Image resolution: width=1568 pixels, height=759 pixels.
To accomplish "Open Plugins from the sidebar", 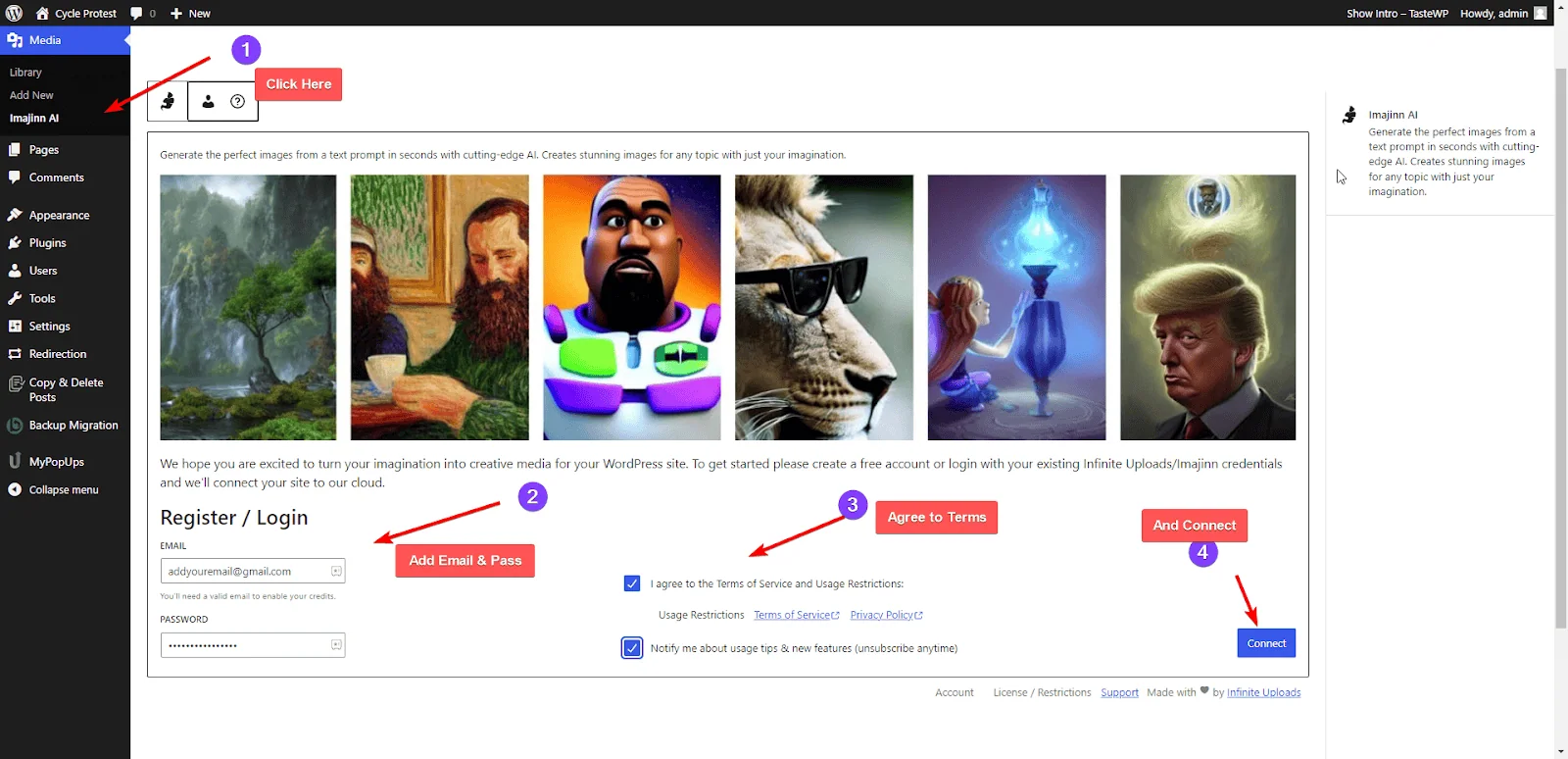I will [47, 242].
